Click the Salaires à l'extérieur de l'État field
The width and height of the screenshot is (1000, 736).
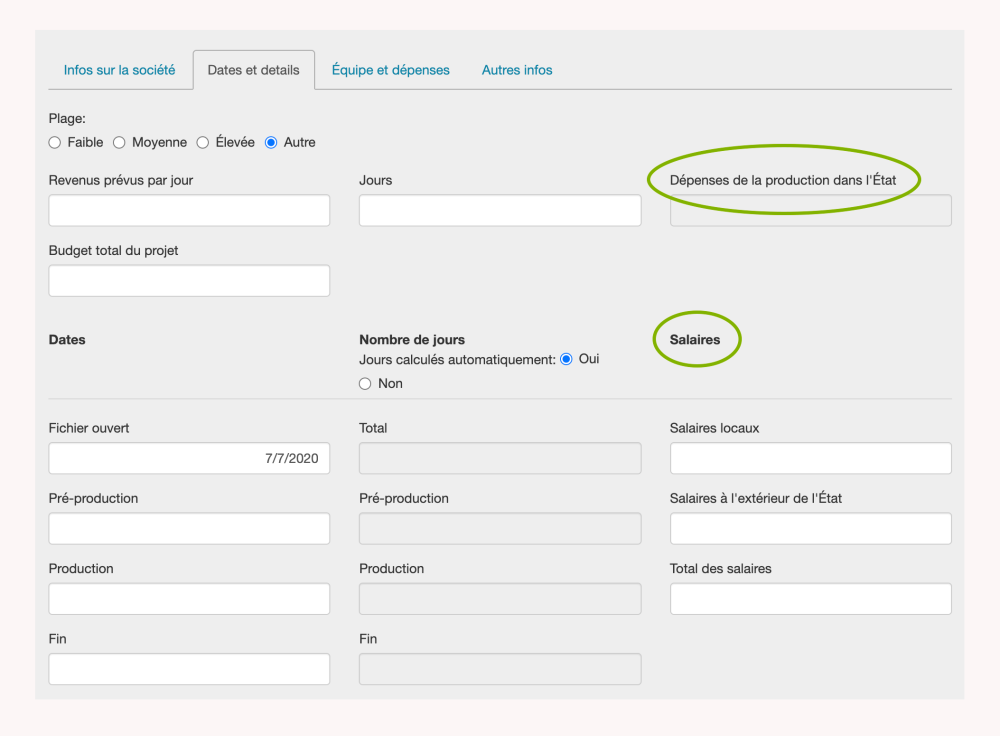810,529
